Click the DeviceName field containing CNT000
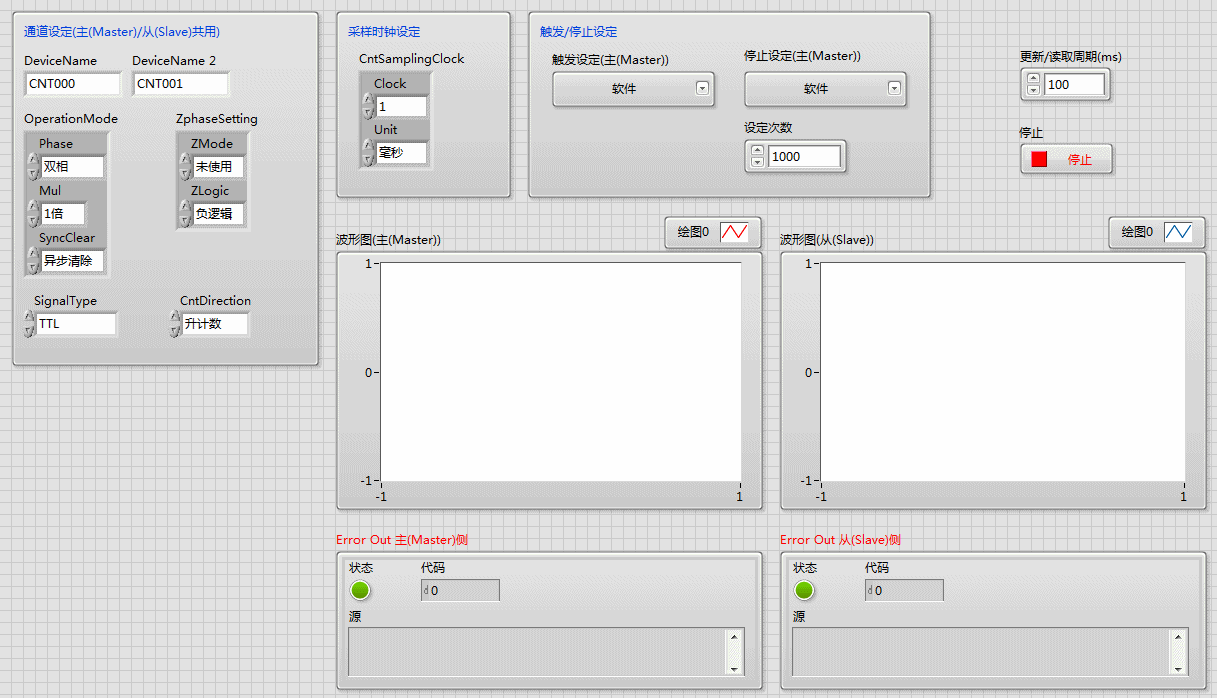Viewport: 1217px width, 698px height. point(72,84)
